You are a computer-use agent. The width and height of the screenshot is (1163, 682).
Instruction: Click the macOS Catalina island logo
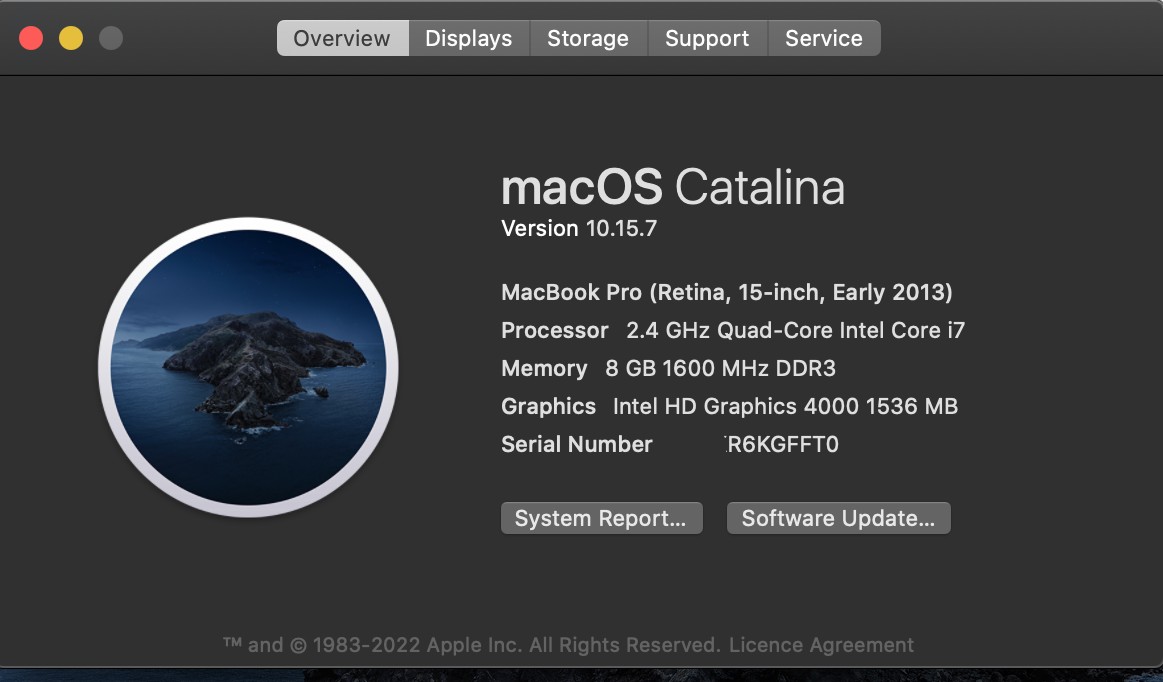248,368
